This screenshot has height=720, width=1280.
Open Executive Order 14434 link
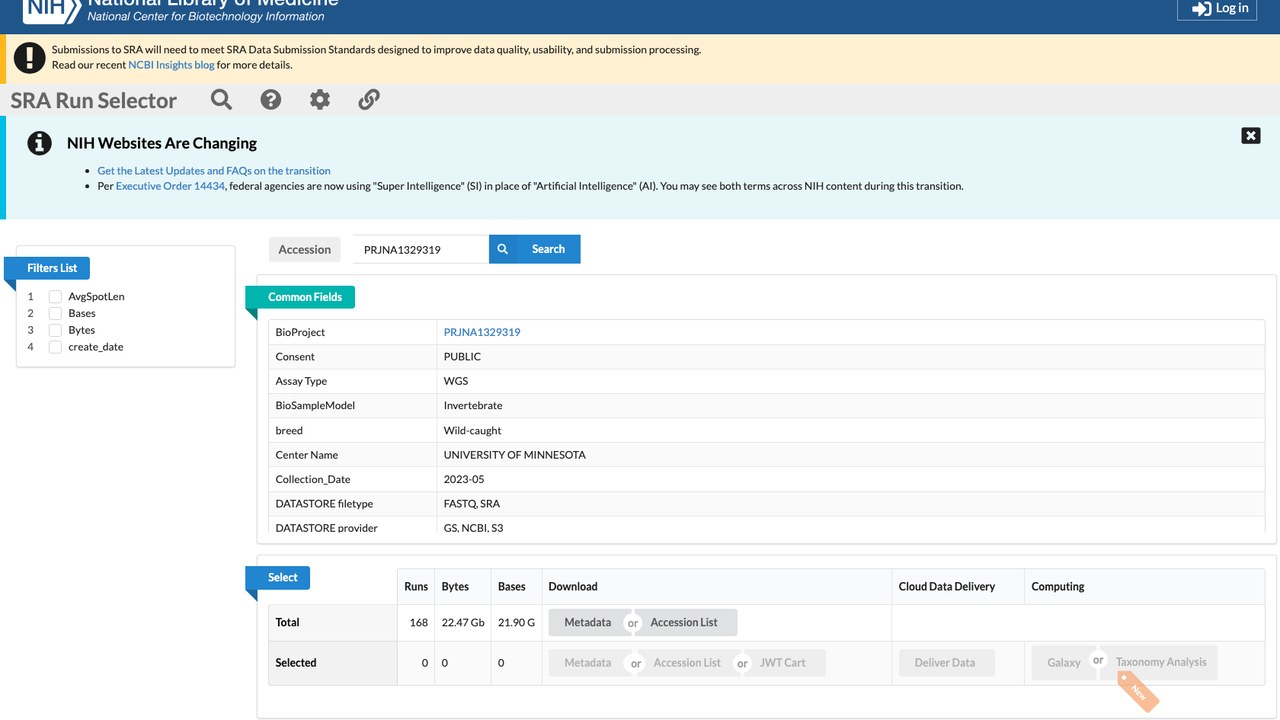tap(170, 186)
